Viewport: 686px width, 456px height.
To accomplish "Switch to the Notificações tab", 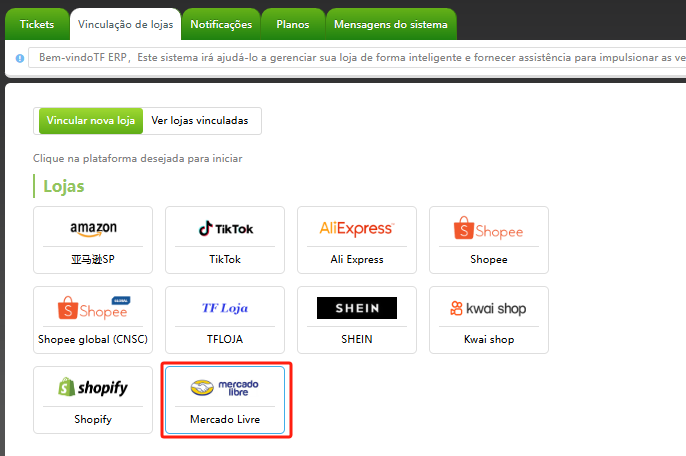I will pos(221,24).
